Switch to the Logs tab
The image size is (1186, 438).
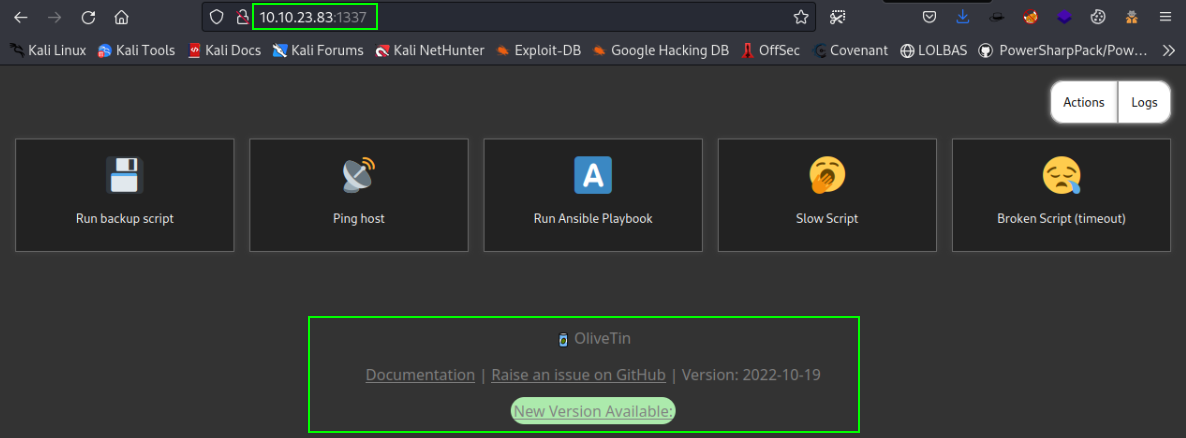[x=1144, y=102]
